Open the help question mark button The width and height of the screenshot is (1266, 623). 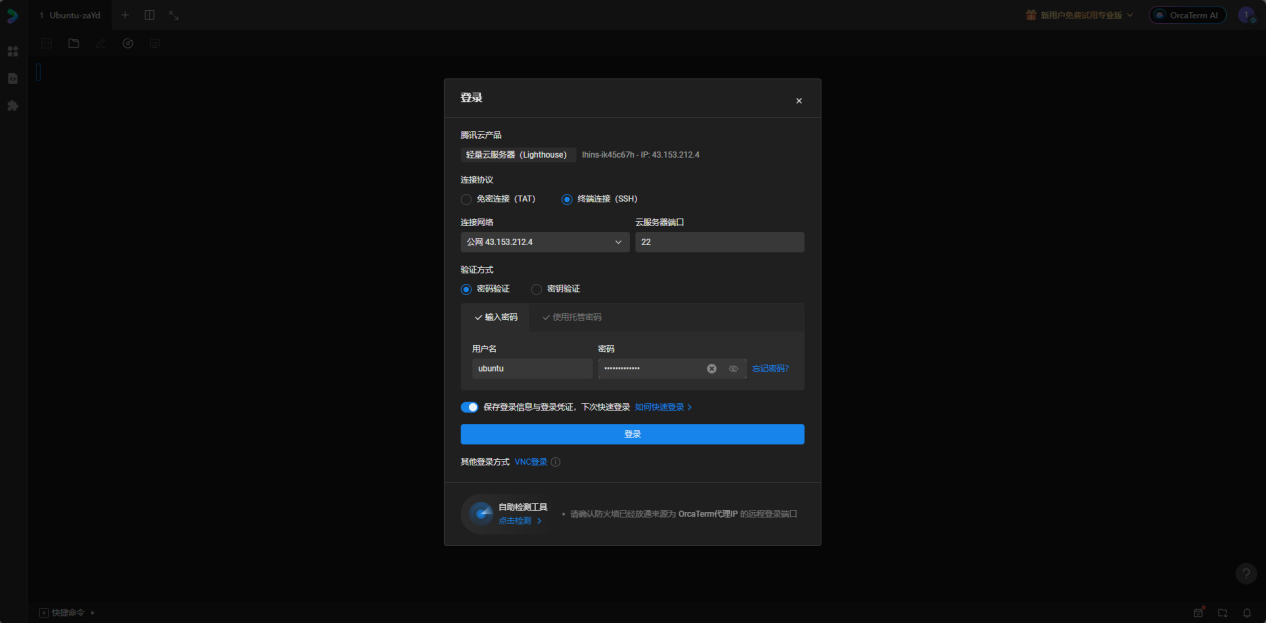pos(1245,573)
